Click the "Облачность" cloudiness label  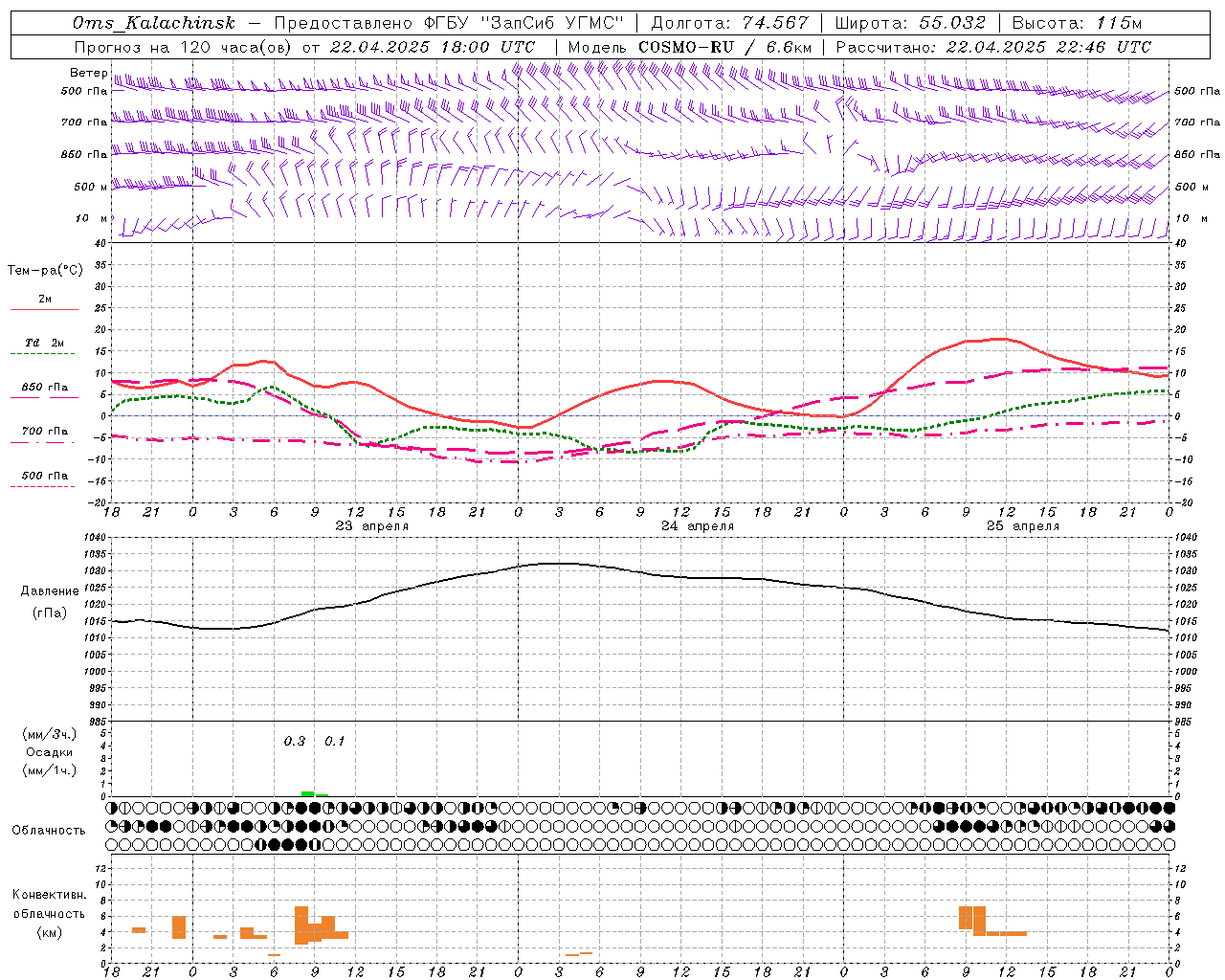tap(49, 831)
